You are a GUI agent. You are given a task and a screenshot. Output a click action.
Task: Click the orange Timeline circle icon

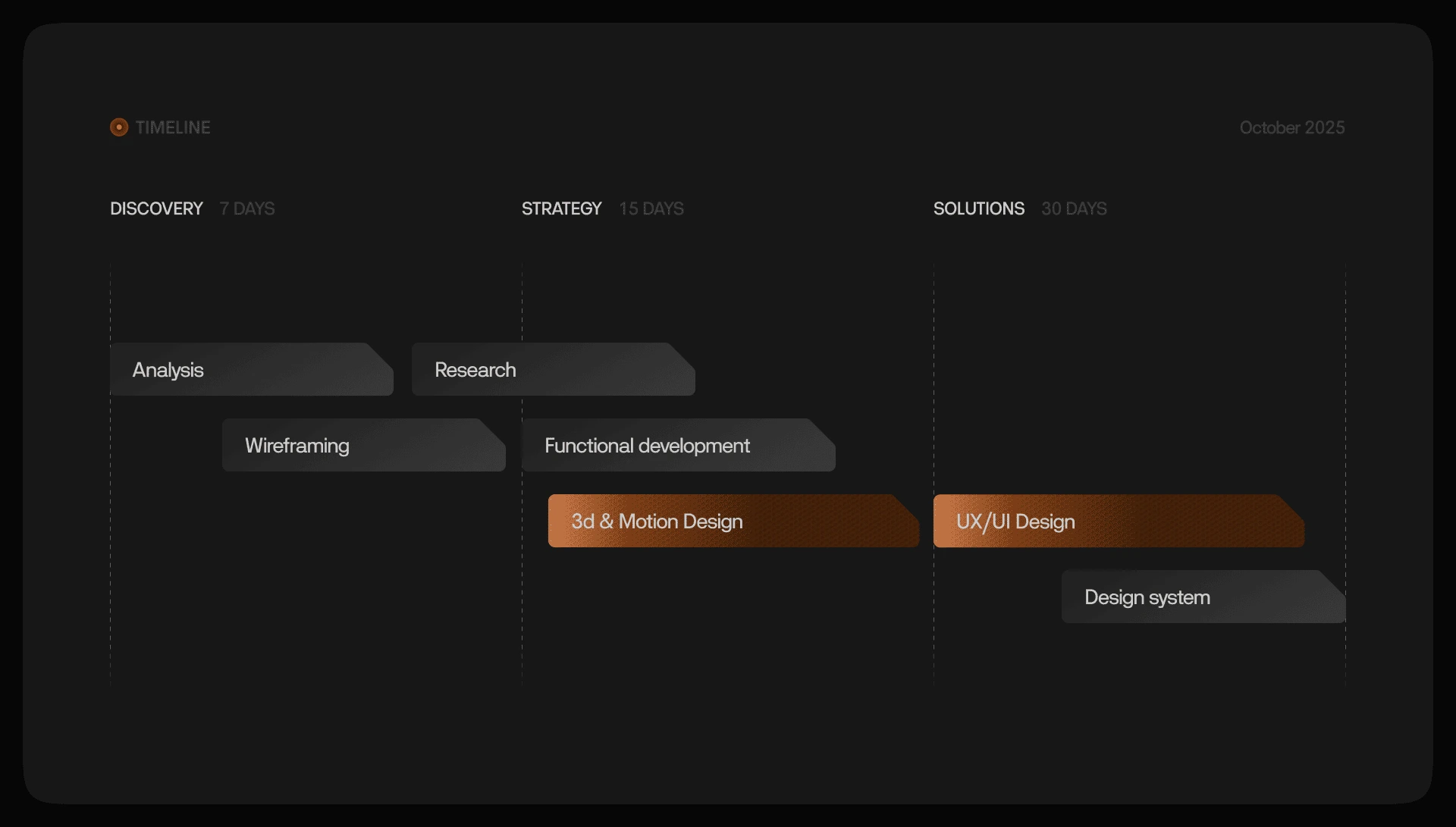tap(119, 127)
